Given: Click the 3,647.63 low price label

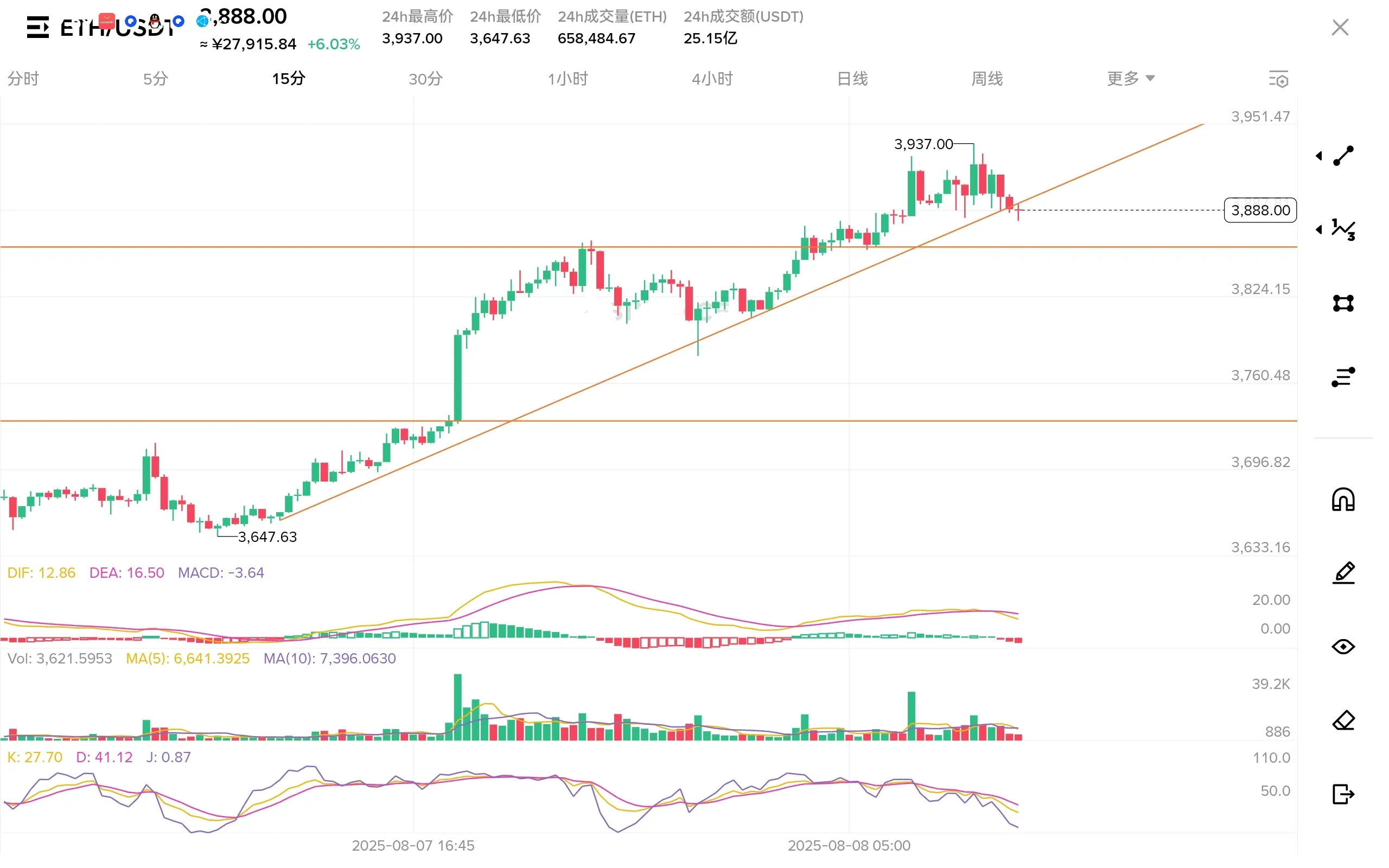Looking at the screenshot, I should point(267,537).
